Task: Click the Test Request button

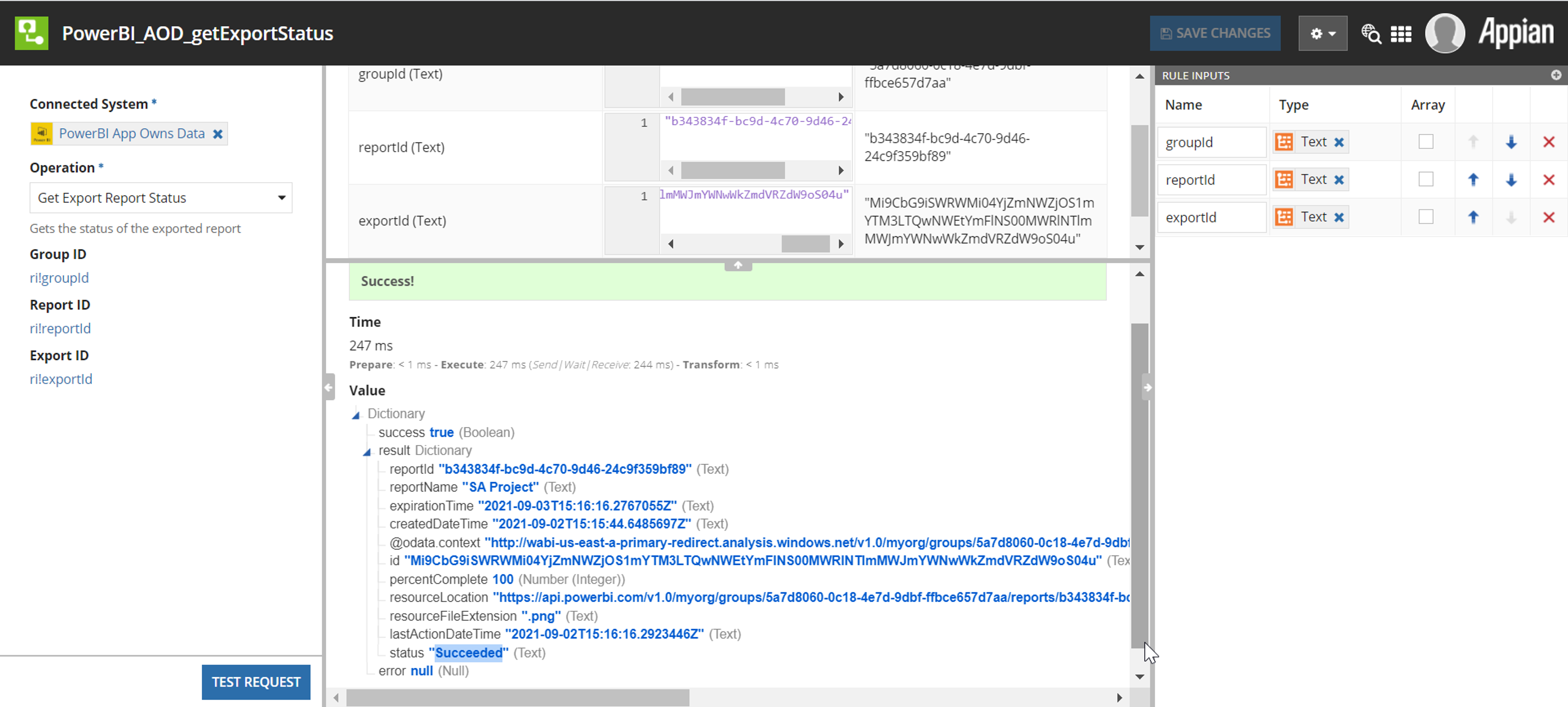Action: click(x=256, y=682)
